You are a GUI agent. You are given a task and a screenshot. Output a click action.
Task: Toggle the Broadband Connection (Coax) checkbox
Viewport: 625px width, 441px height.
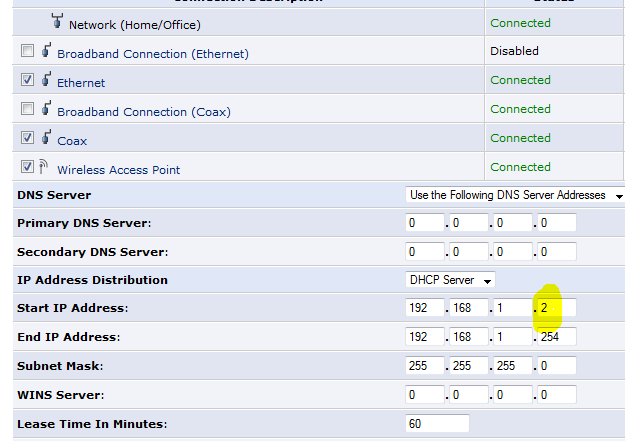click(x=27, y=108)
